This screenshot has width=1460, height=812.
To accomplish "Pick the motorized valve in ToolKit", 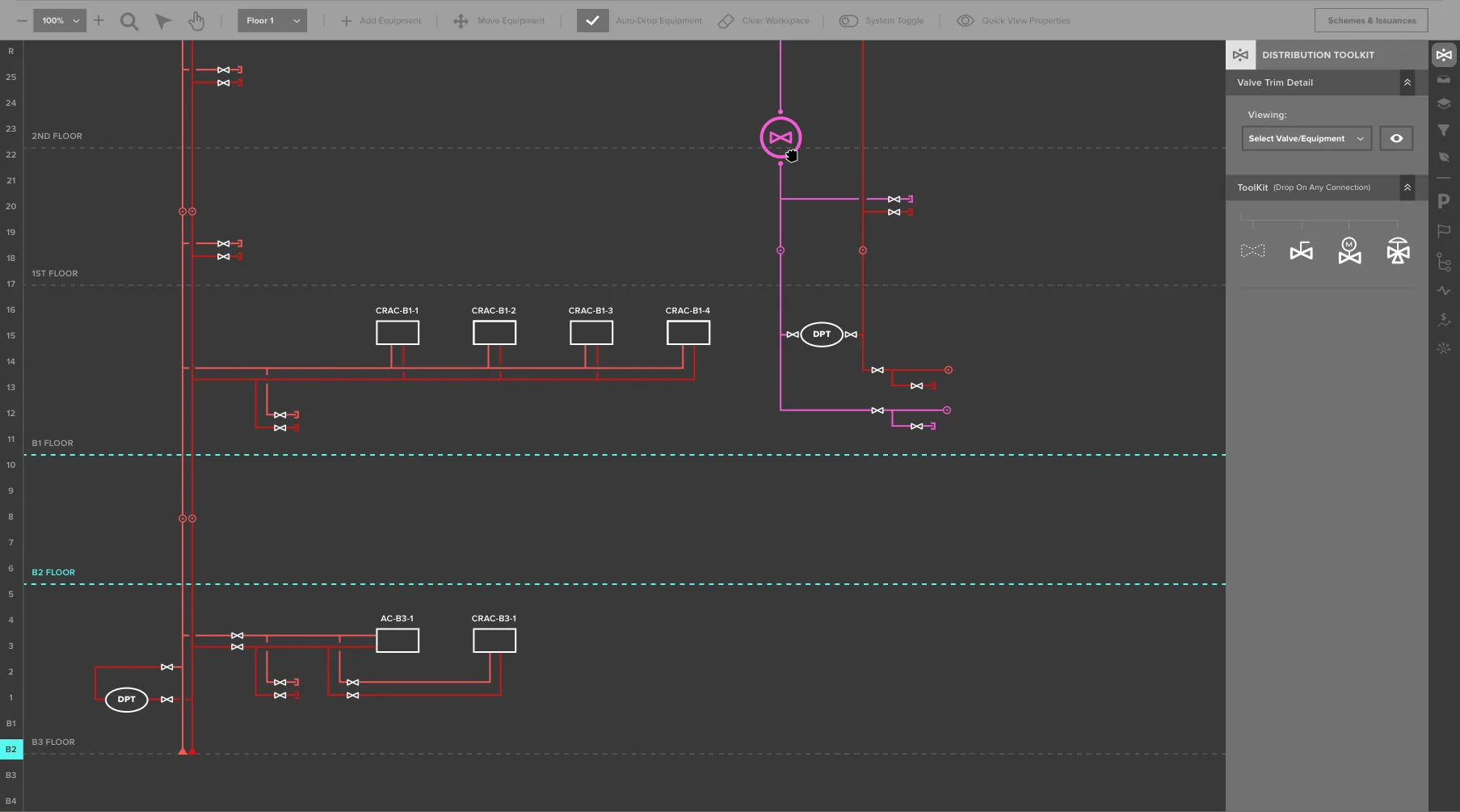I will pyautogui.click(x=1349, y=250).
